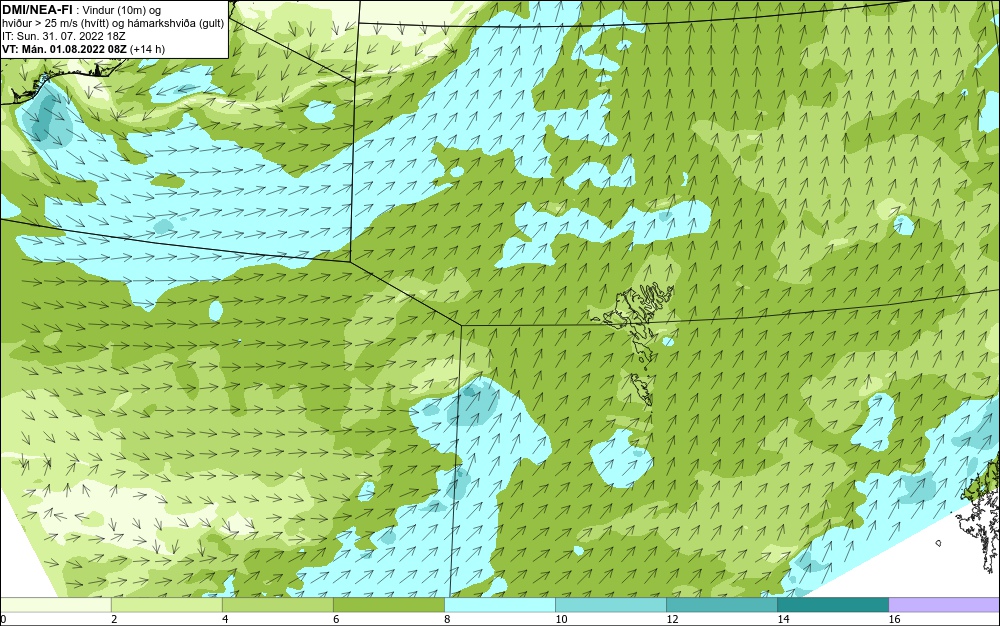Click the scale label '6' under the color bar

(x=336, y=619)
